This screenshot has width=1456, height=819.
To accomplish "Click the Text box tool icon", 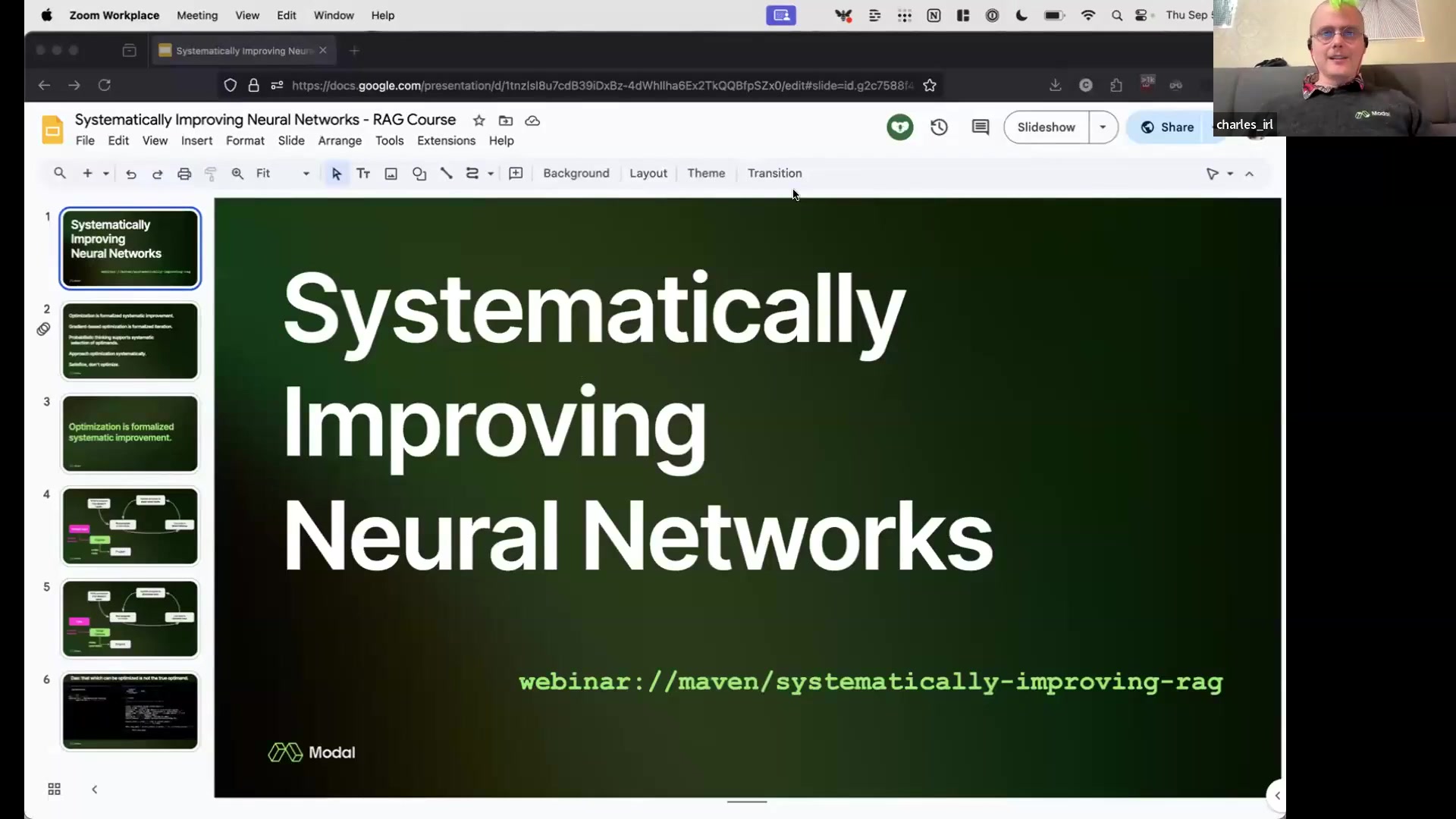I will (363, 174).
